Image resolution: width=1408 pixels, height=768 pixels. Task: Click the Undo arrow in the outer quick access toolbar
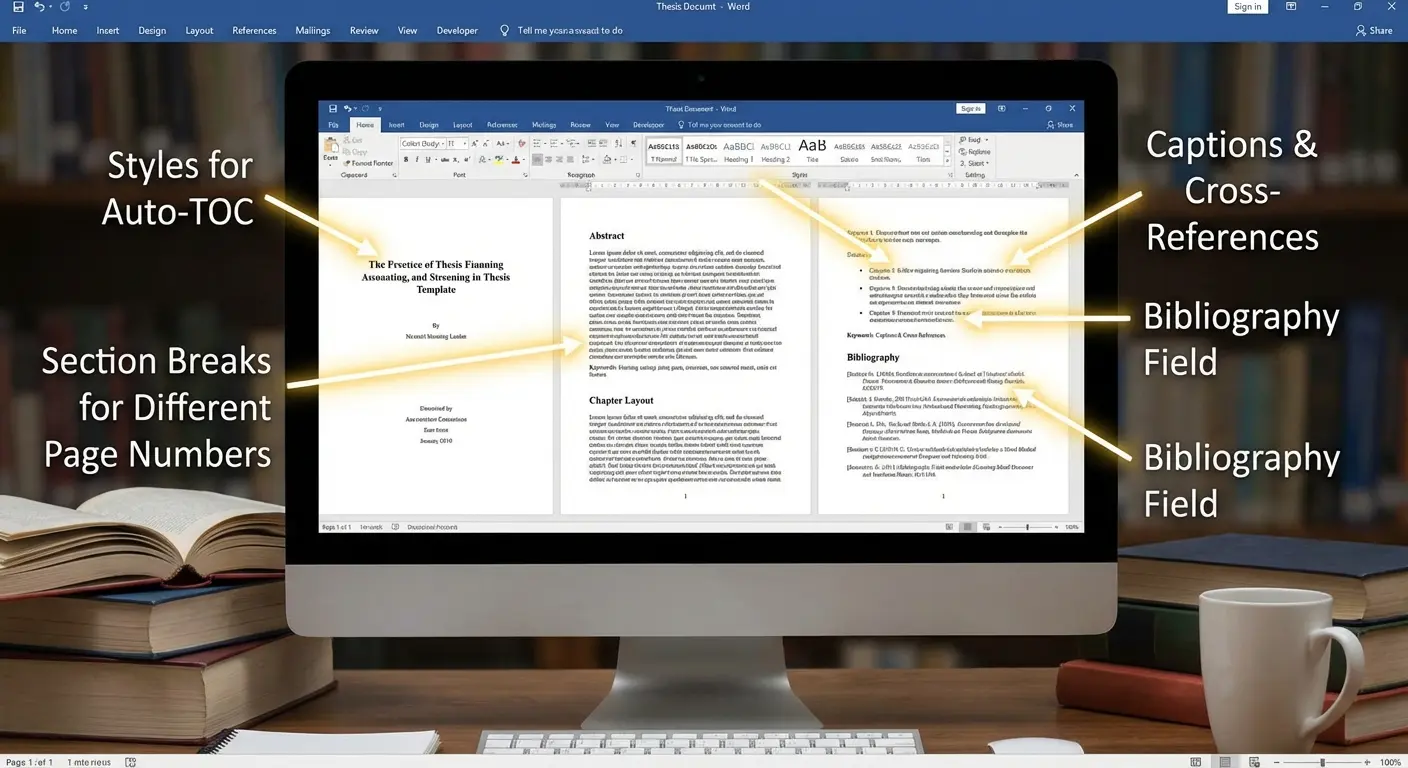point(39,7)
